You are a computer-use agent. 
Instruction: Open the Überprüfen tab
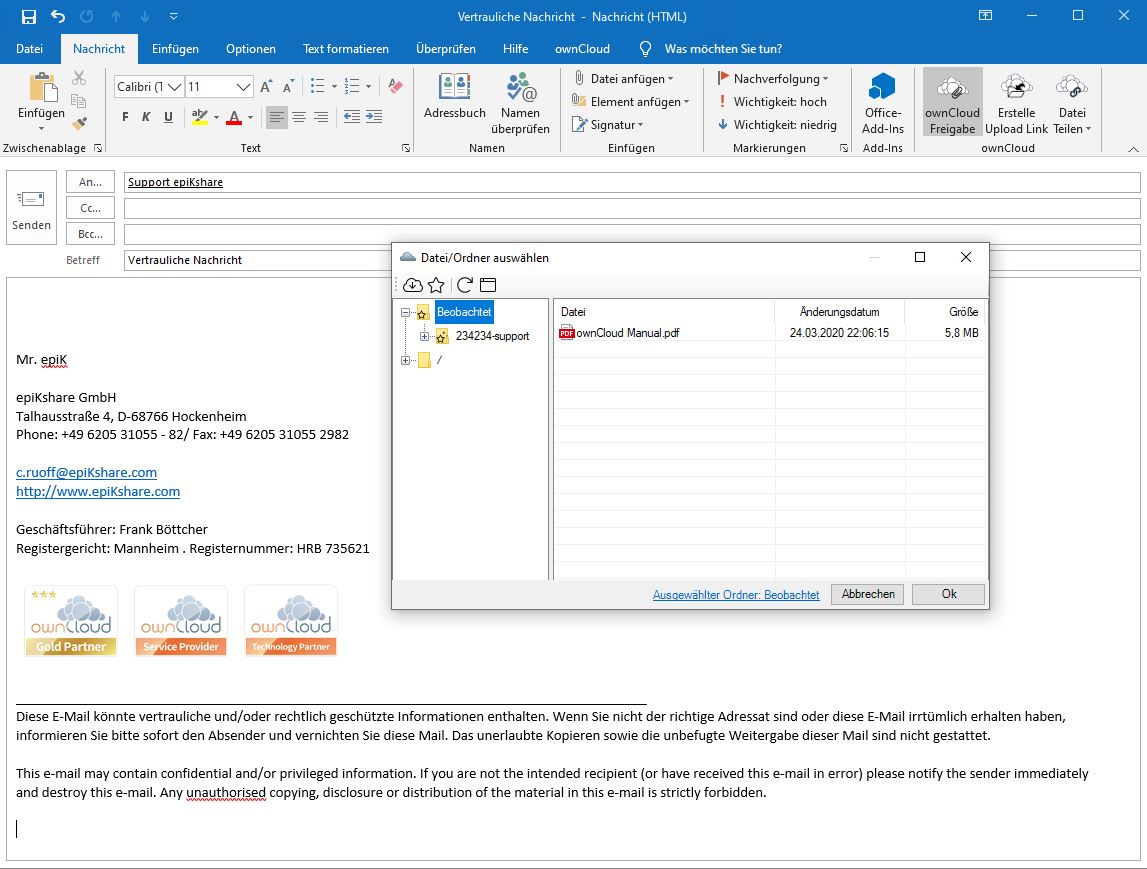(x=445, y=49)
